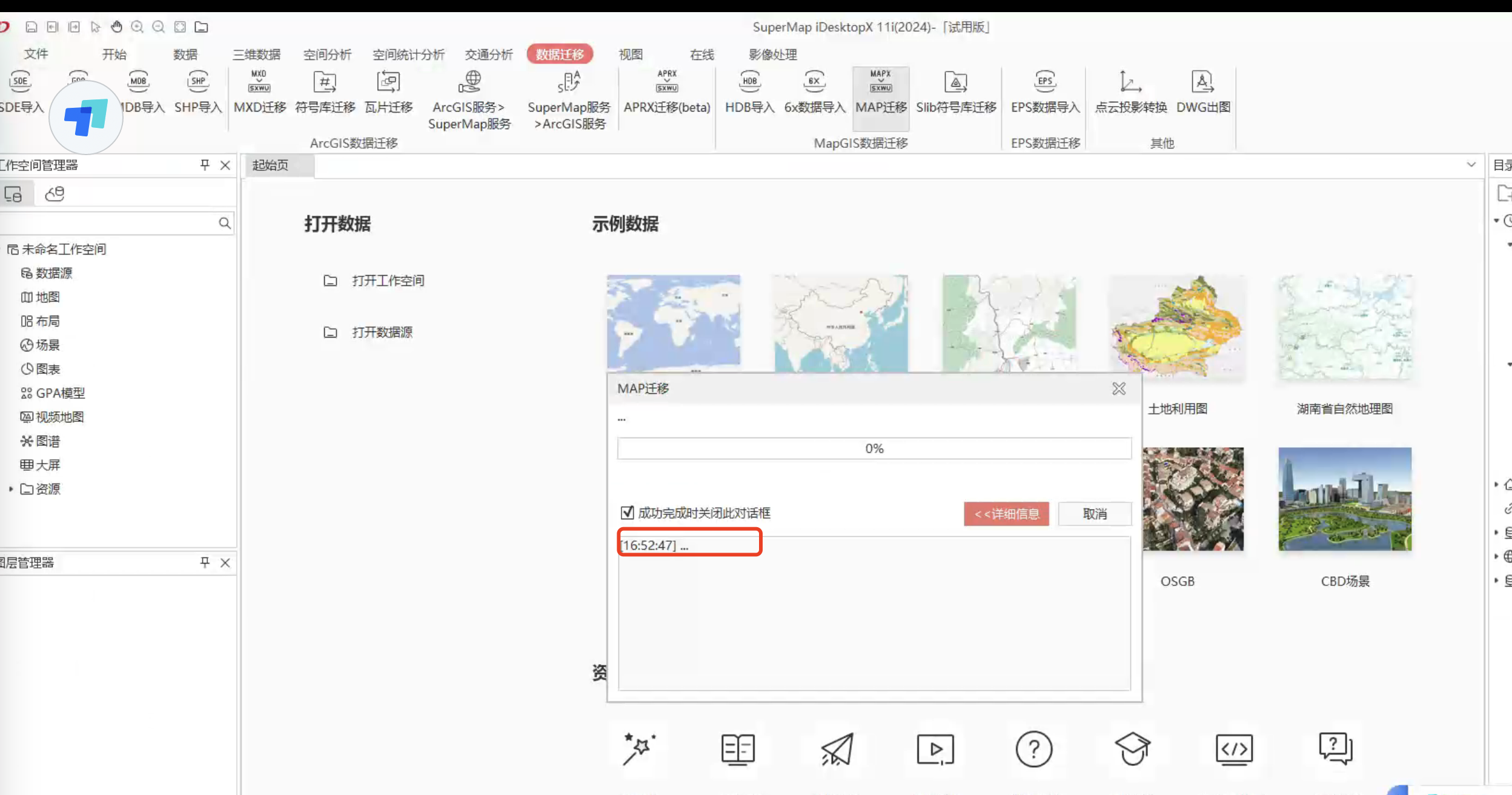This screenshot has height=795, width=1512.
Task: Open the 符号库迁移 symbol library tool
Action: click(325, 92)
